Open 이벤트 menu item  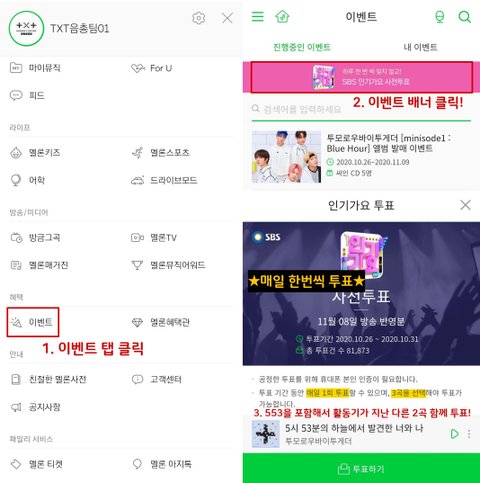pyautogui.click(x=33, y=322)
